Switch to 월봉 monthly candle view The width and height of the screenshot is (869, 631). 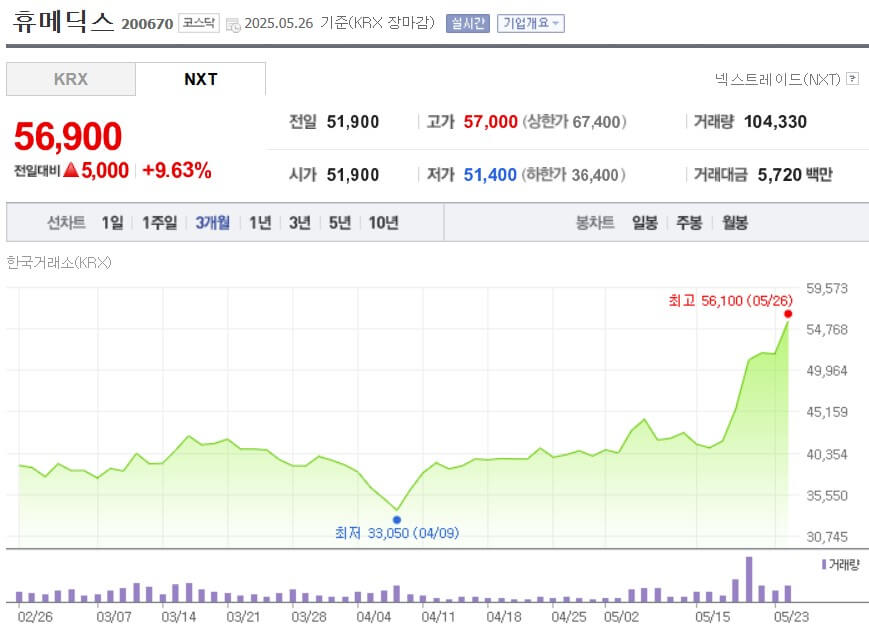(733, 223)
